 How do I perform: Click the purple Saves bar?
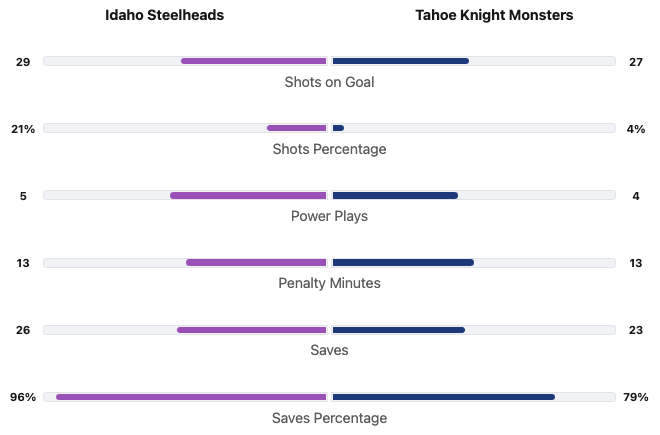252,330
